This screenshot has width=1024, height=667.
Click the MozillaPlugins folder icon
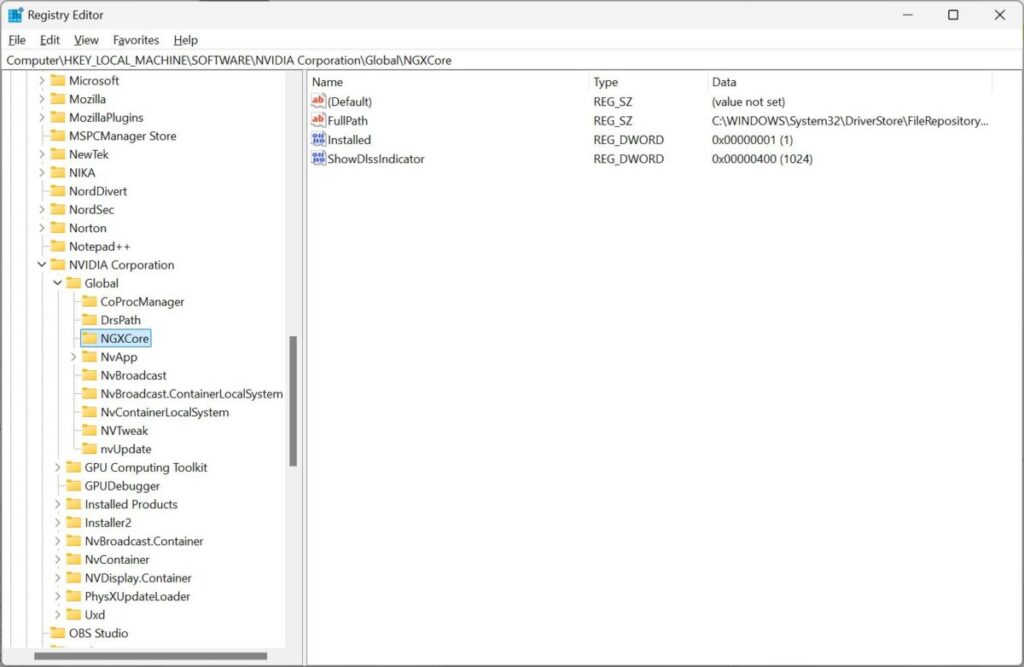click(x=58, y=117)
